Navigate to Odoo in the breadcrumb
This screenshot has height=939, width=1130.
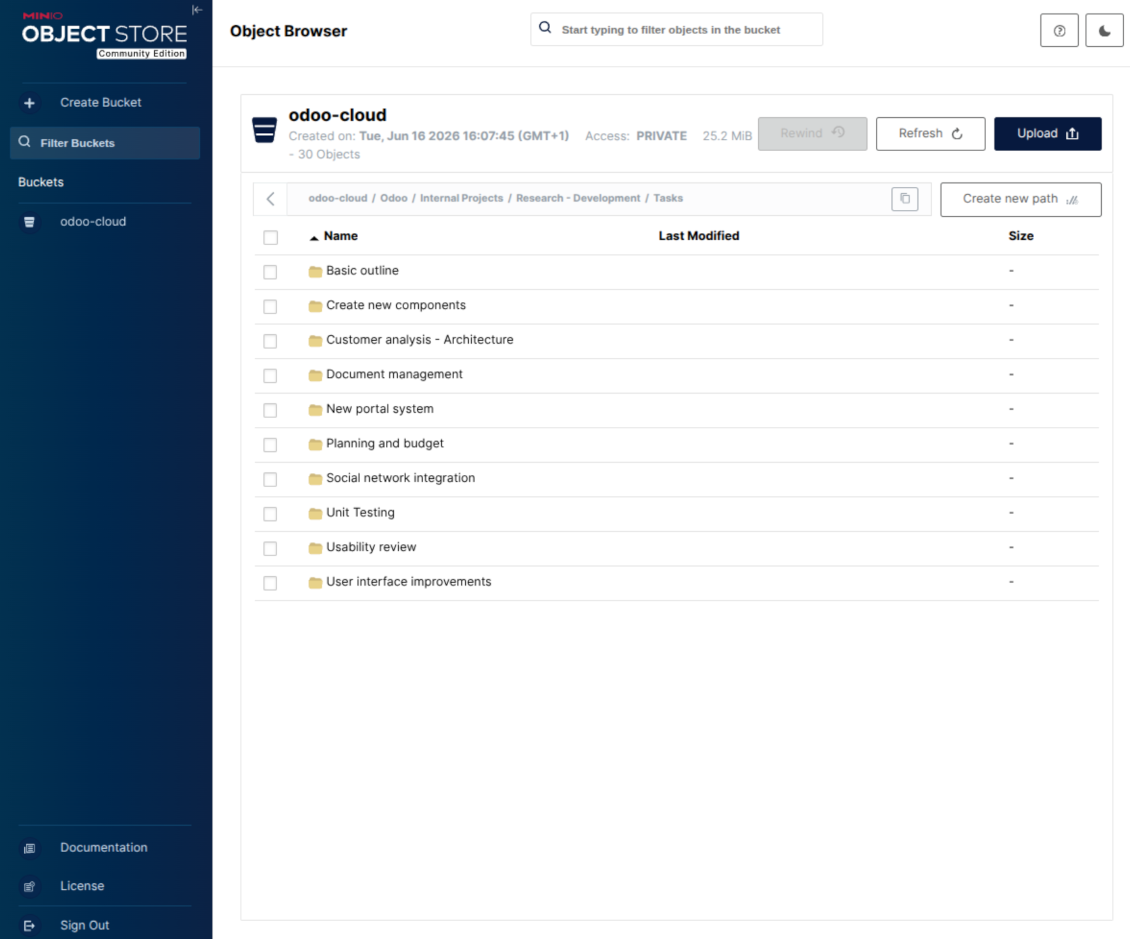[393, 198]
